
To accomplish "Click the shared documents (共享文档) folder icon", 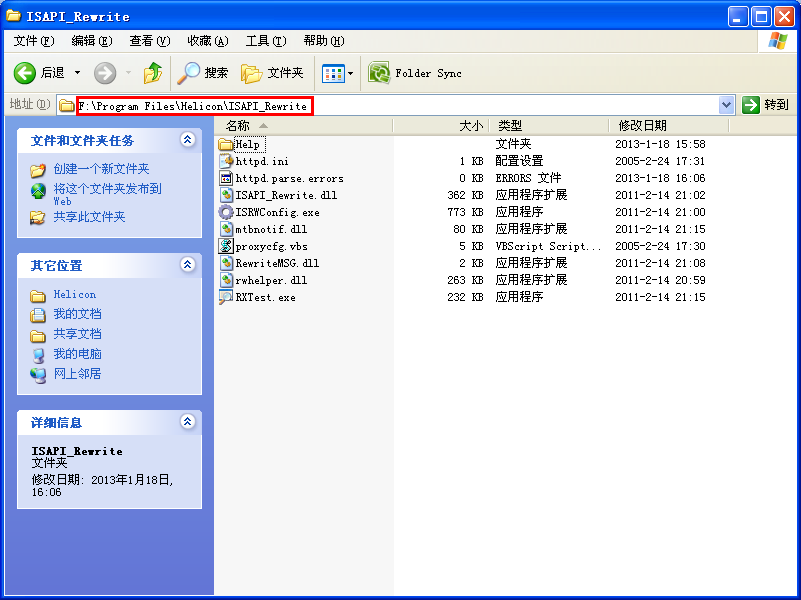I will point(38,335).
